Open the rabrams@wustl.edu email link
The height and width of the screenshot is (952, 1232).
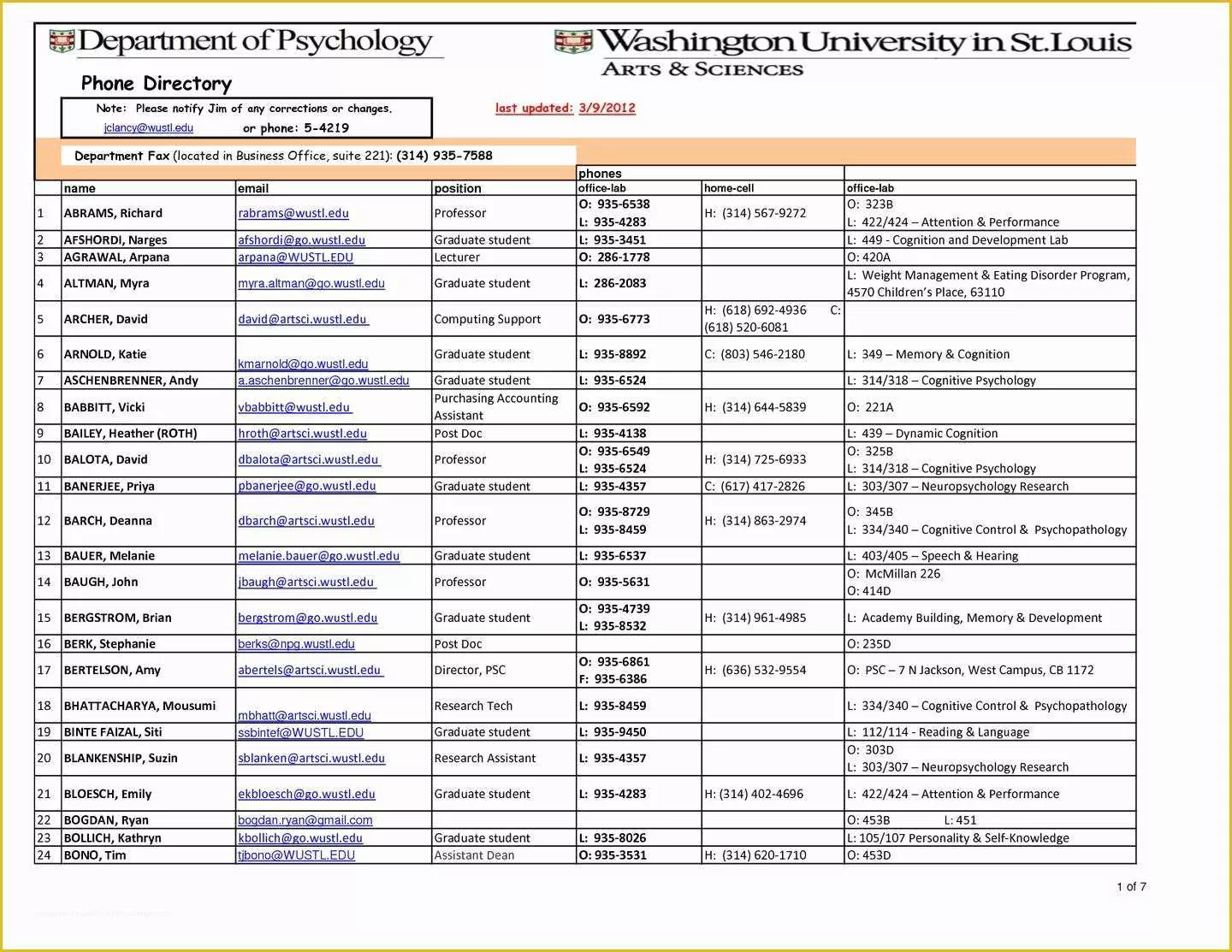[293, 213]
